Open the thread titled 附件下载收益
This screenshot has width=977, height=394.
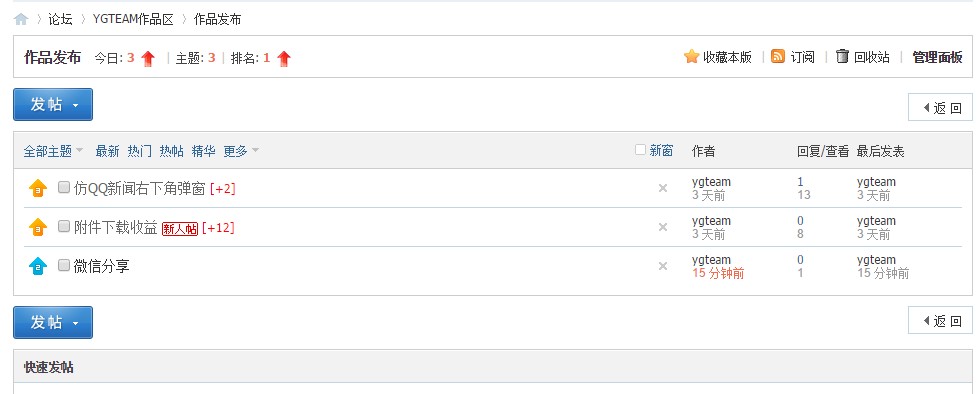pos(115,228)
